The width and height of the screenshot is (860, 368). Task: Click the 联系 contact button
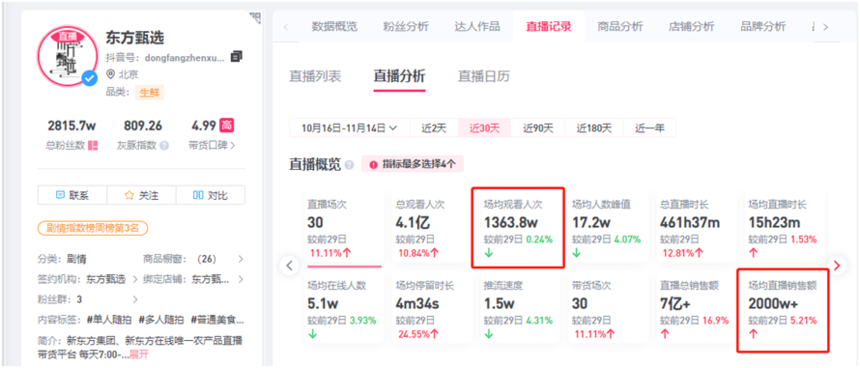pyautogui.click(x=72, y=195)
